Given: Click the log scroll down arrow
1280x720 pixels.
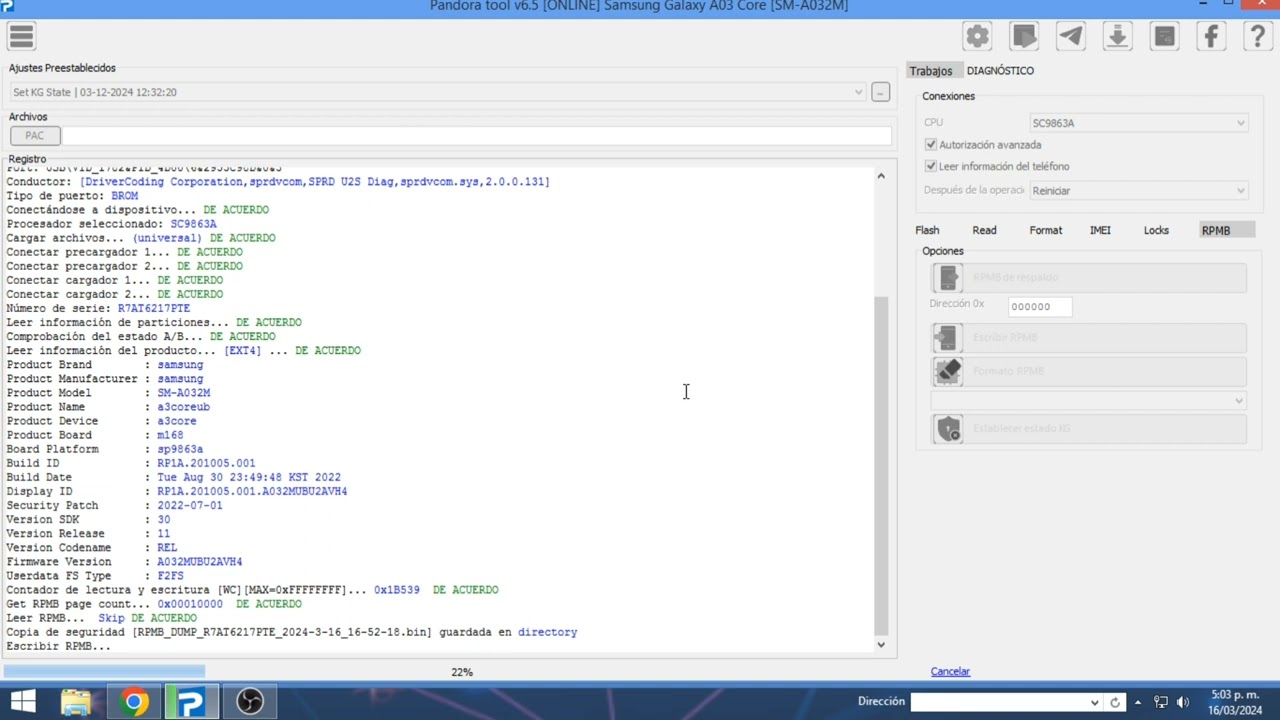Looking at the screenshot, I should pos(881,644).
